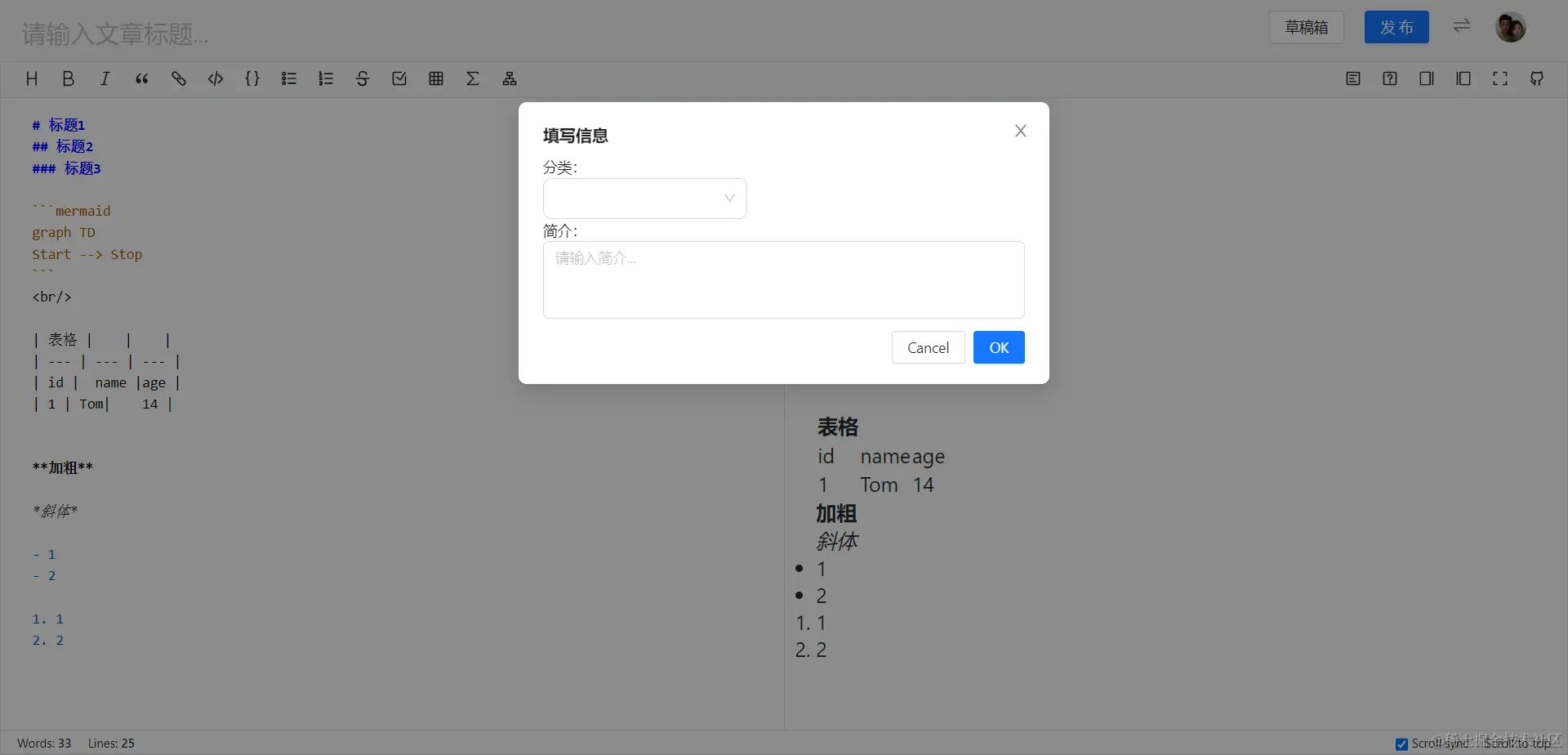Click the '填写信息' dialog title

pos(576,136)
